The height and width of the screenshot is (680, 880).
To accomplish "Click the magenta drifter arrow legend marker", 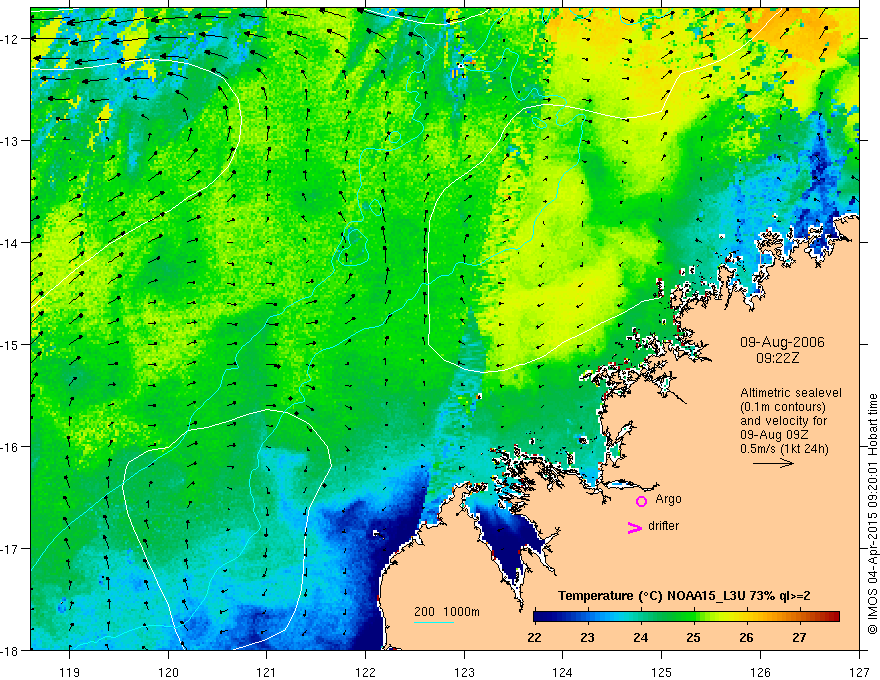I will [634, 527].
